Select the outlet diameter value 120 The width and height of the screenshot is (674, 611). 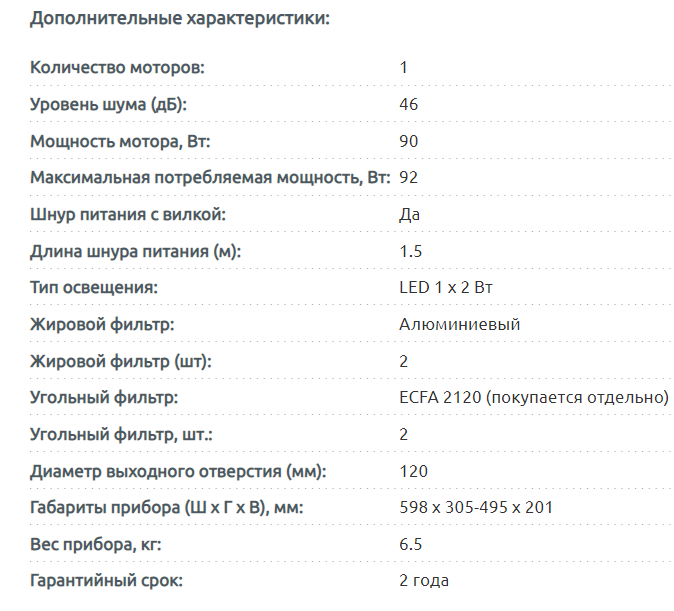413,471
